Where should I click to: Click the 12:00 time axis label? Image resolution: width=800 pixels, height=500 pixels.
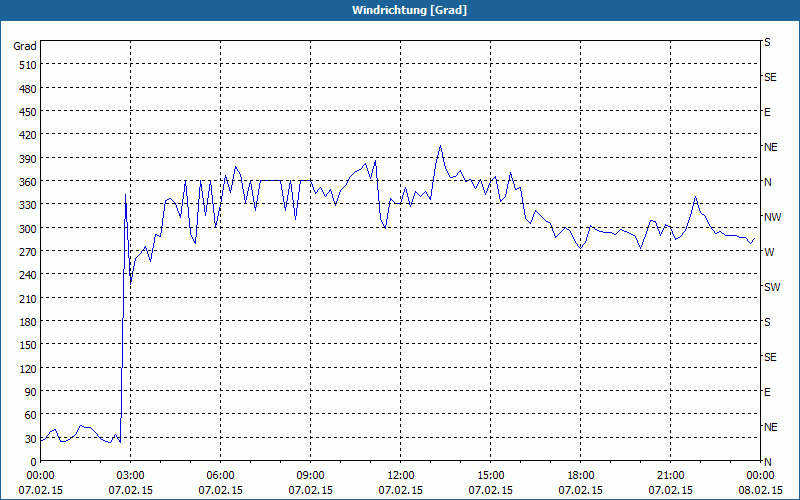pyautogui.click(x=401, y=476)
